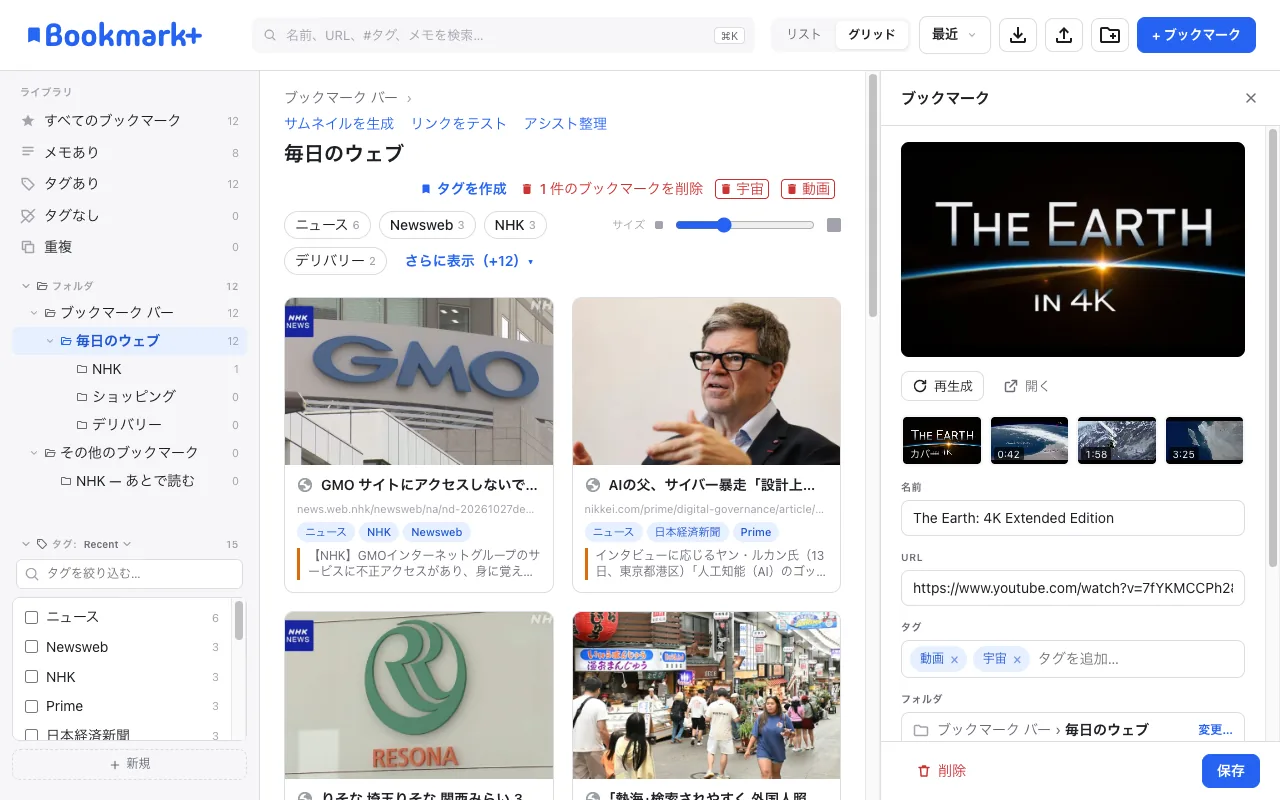Expand さらに表示 (+12) tags
The image size is (1280, 800).
(x=469, y=261)
